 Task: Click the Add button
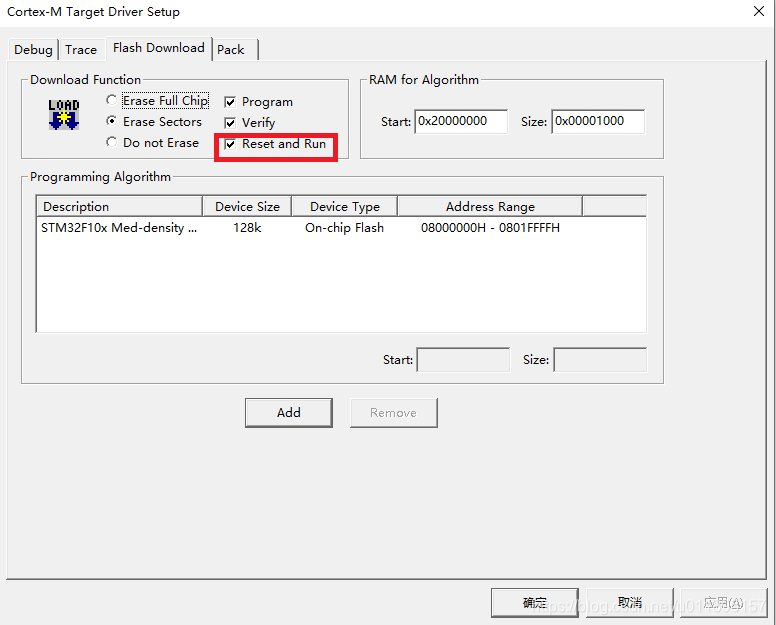289,413
